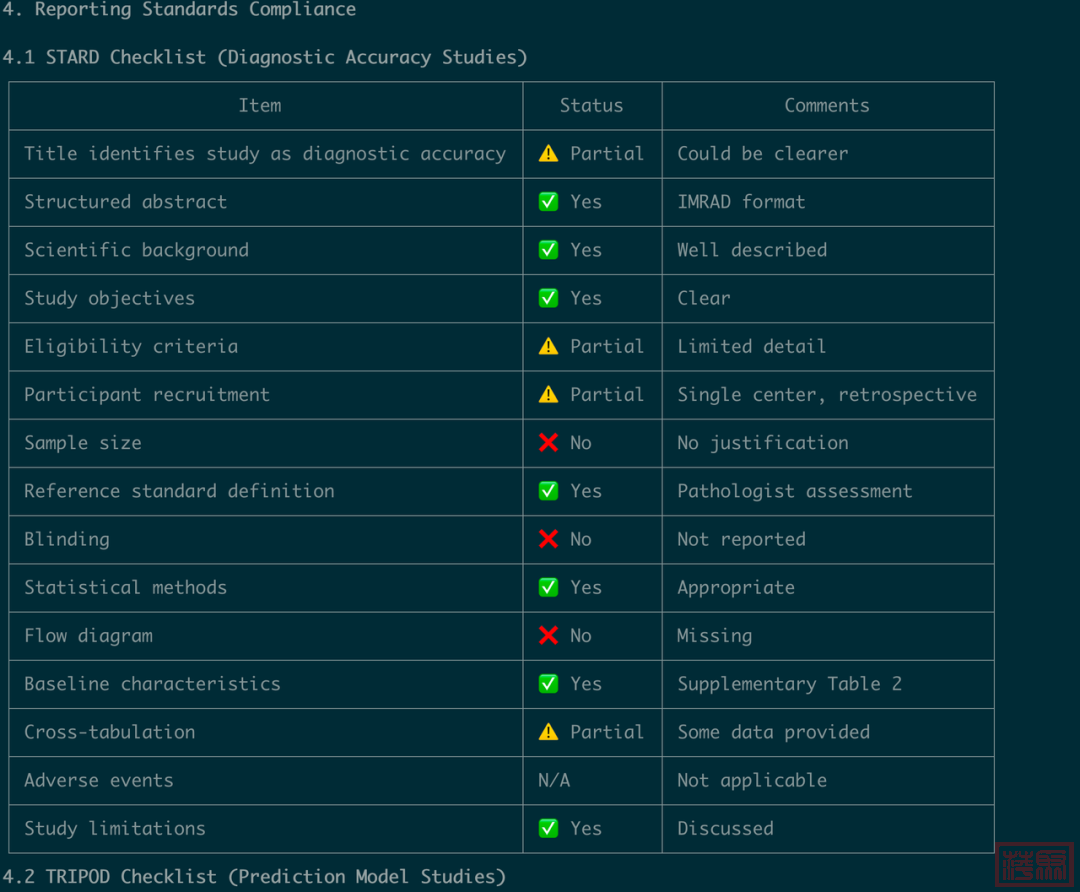This screenshot has width=1080, height=892.
Task: Click the Comments column header
Action: [827, 106]
